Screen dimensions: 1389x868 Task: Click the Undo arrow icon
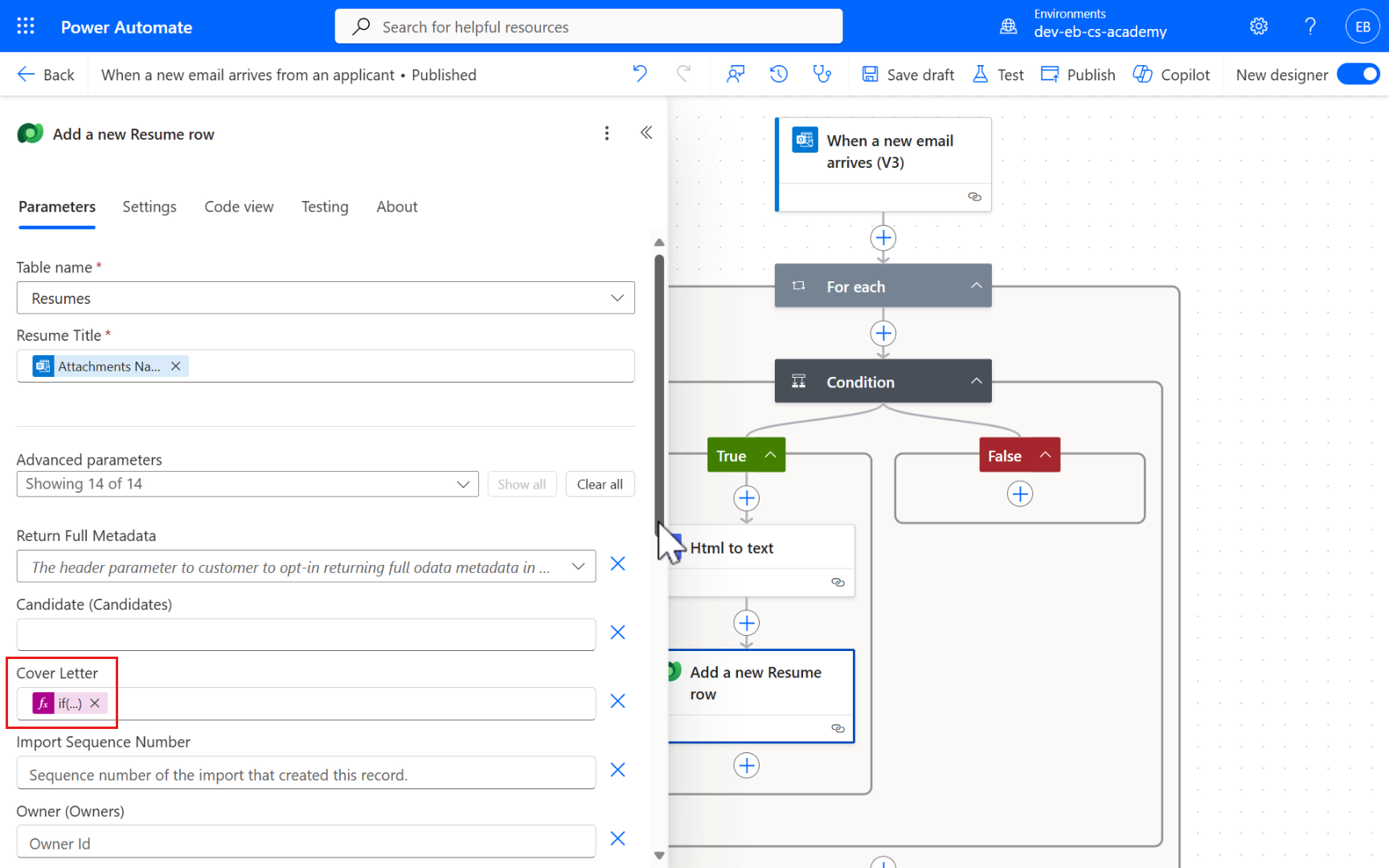(640, 75)
